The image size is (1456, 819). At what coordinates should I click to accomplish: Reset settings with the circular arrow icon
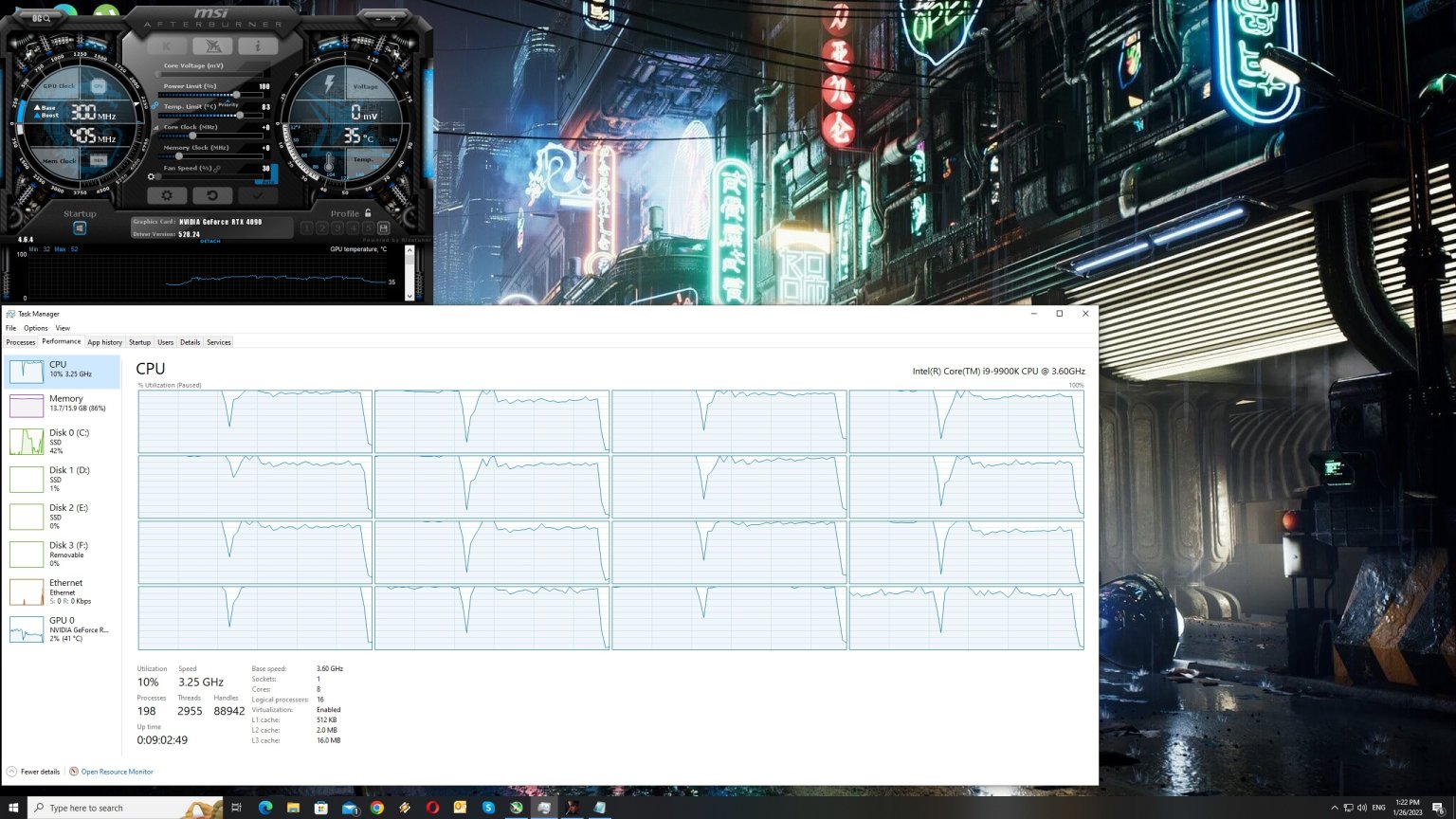[x=210, y=195]
